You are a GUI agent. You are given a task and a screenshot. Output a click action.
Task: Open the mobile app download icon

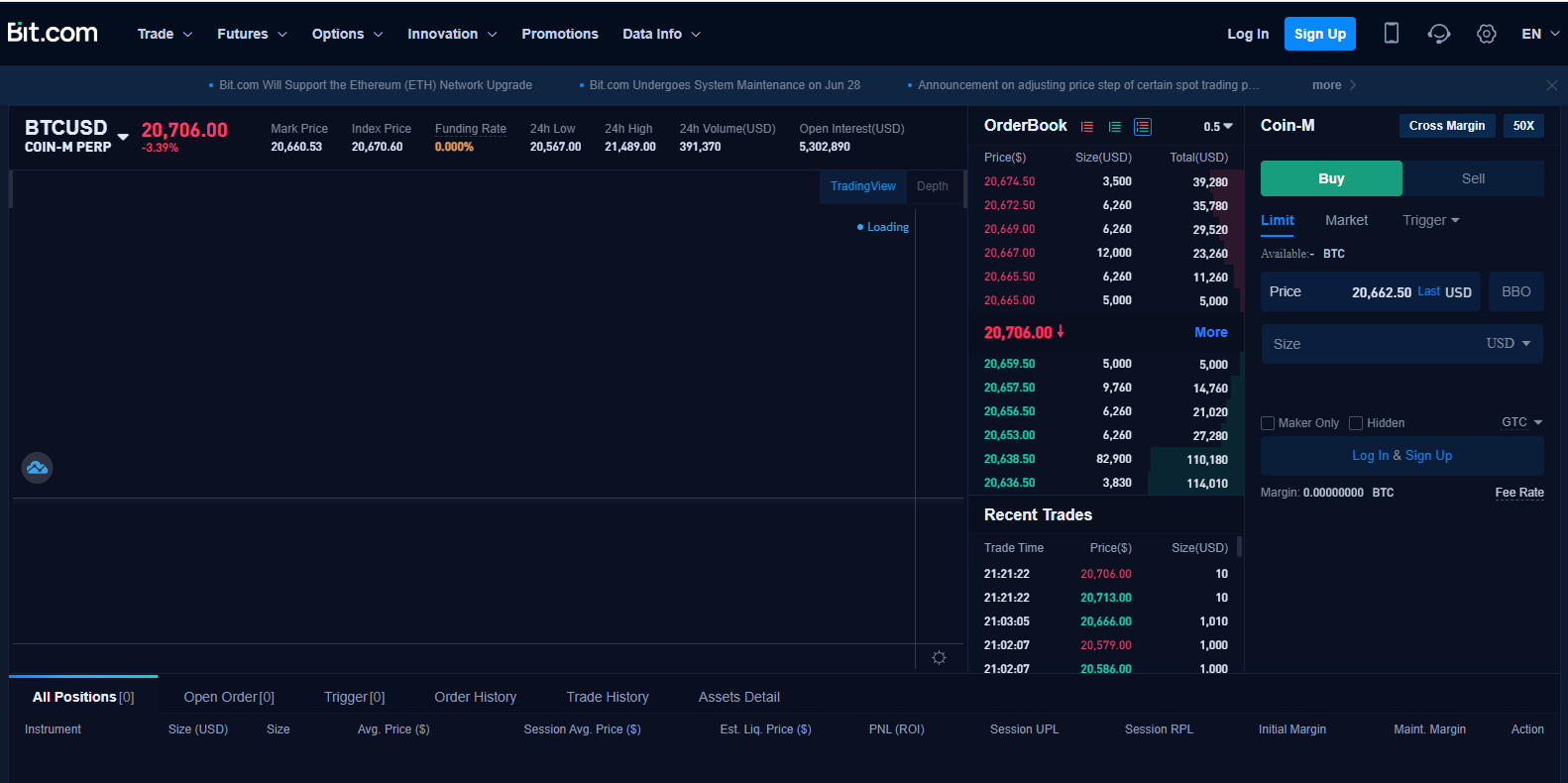coord(1392,34)
